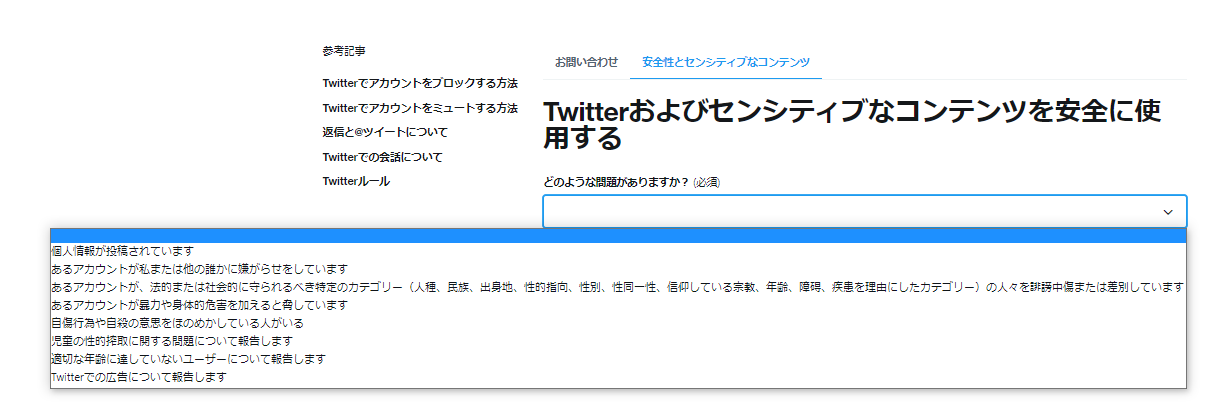This screenshot has height=415, width=1223.
Task: Click the どのような問題がありますか combo box field
Action: click(864, 212)
